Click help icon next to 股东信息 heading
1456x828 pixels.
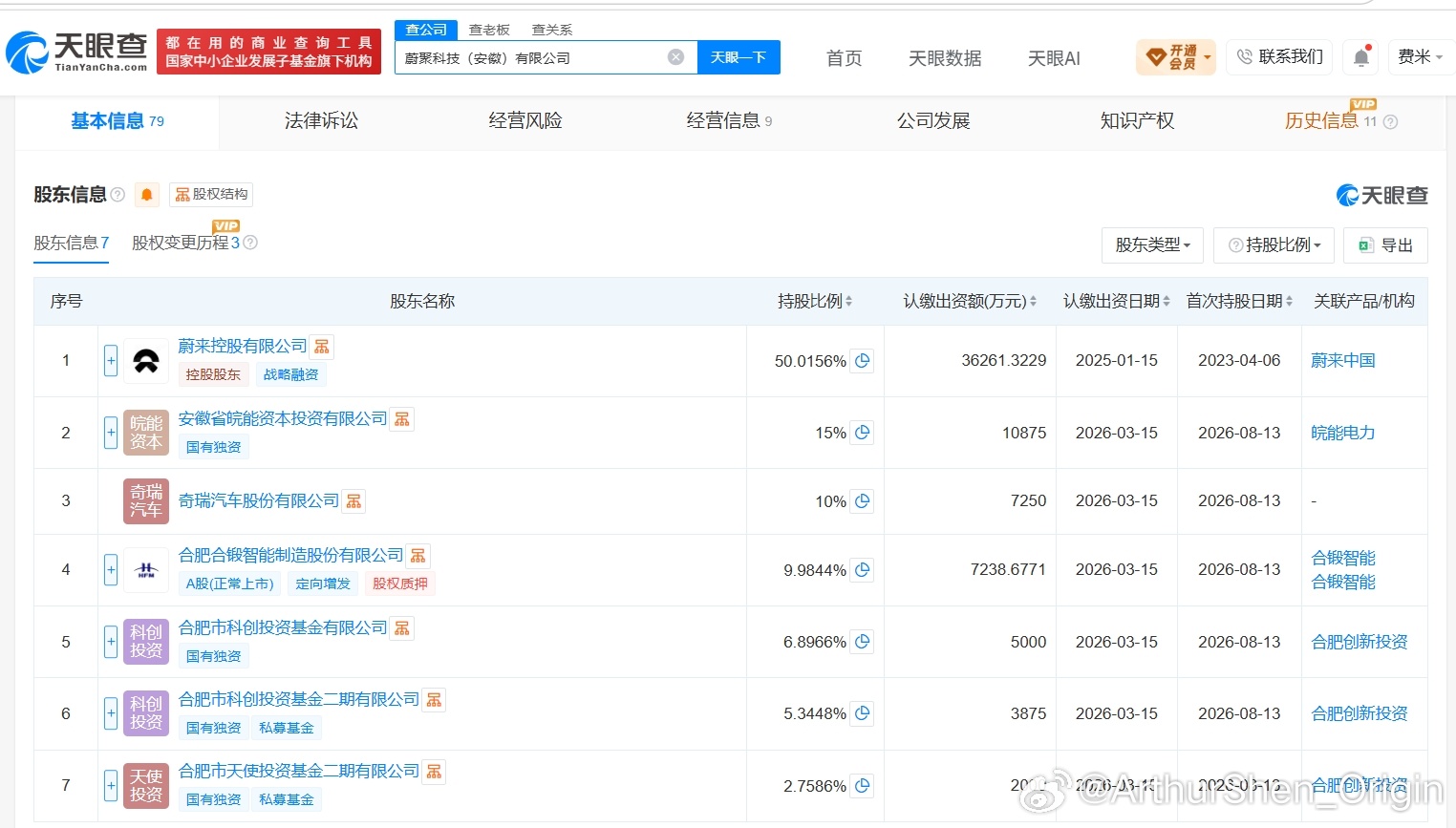coord(118,195)
